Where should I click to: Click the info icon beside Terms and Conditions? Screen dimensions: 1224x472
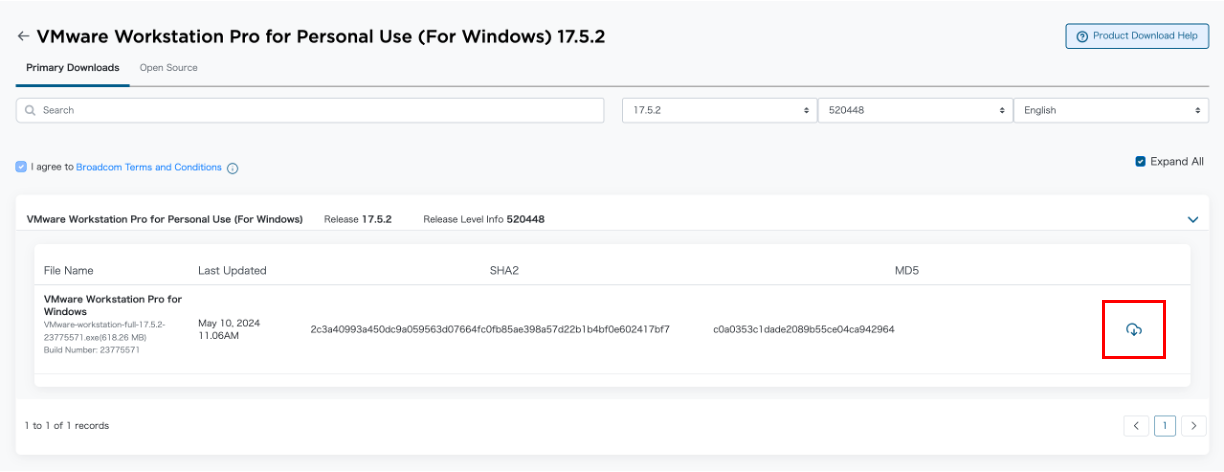[232, 168]
